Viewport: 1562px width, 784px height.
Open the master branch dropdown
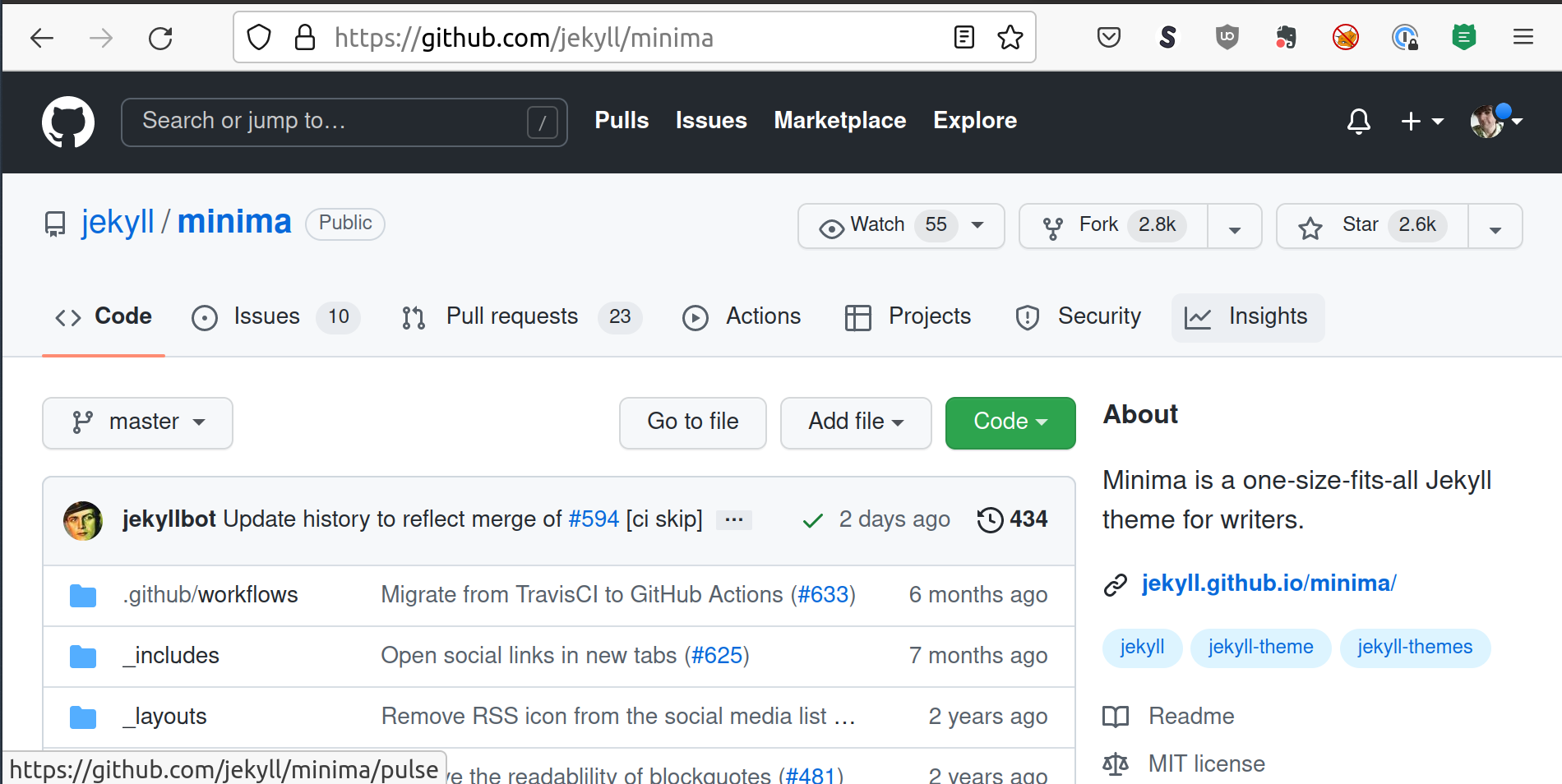tap(137, 422)
